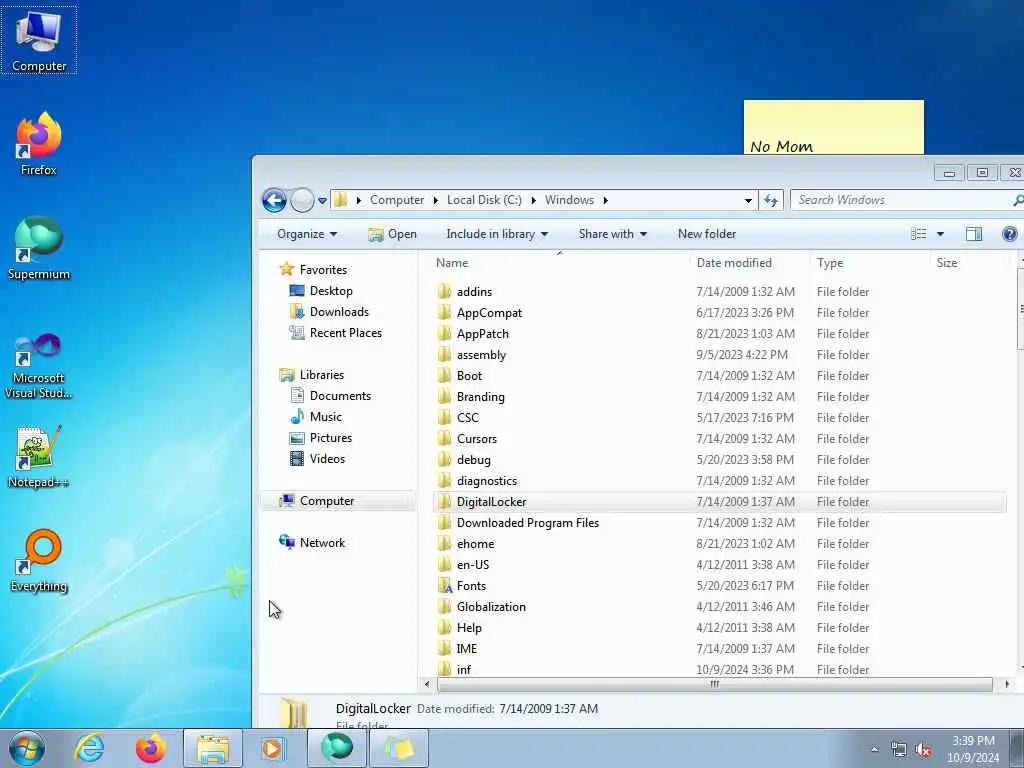Select the Windows Explorer taskbar button

coord(213,748)
